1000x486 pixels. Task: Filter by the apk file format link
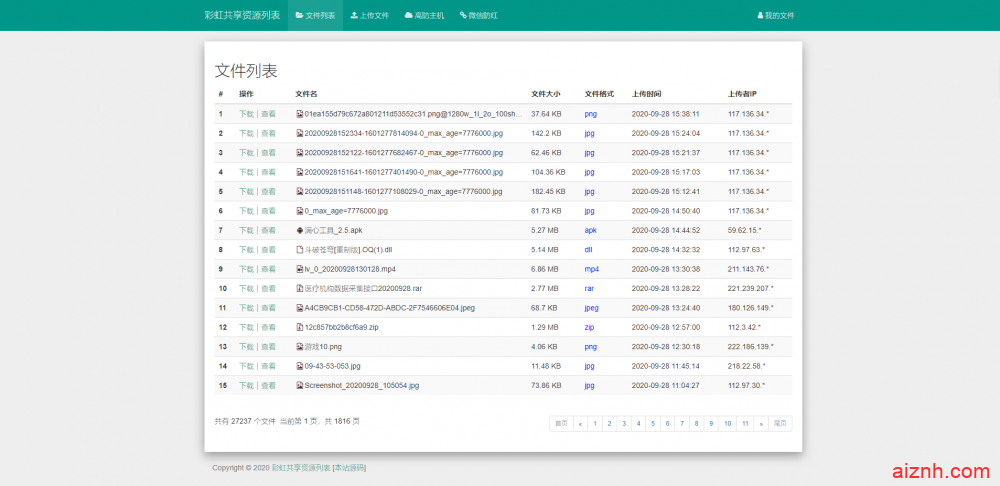click(x=590, y=230)
